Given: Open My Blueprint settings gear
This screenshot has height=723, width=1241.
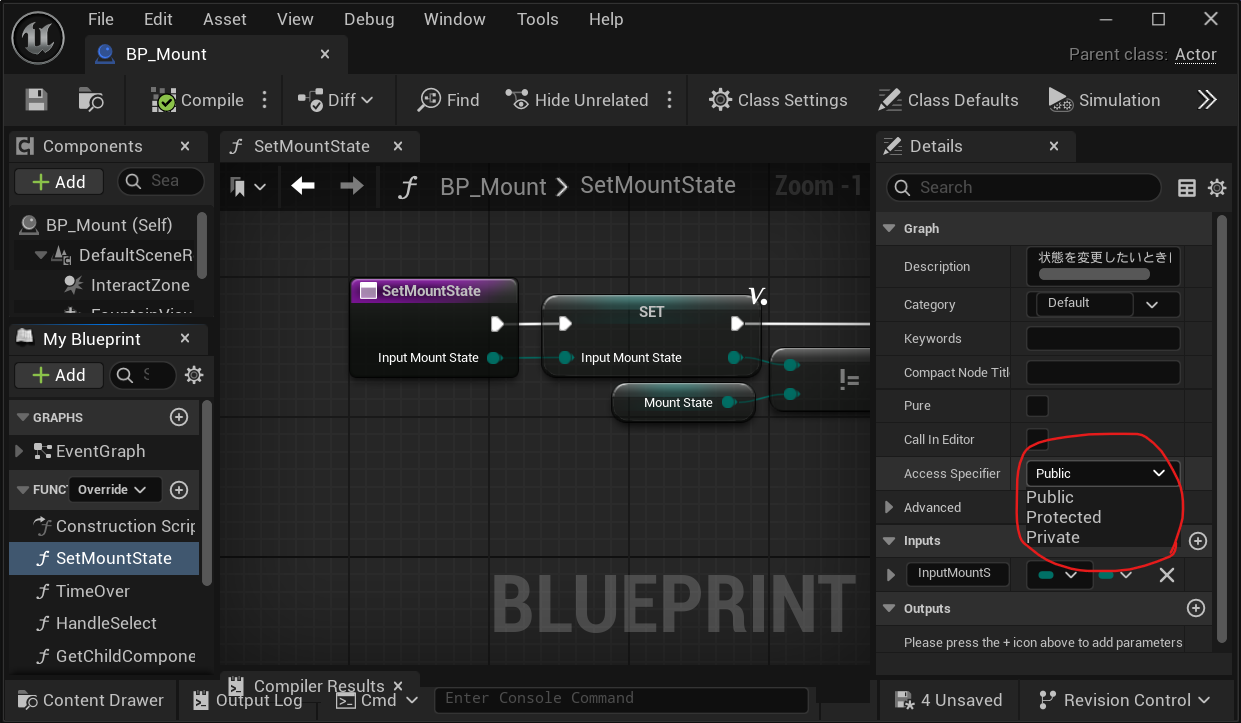Looking at the screenshot, I should click(x=194, y=375).
